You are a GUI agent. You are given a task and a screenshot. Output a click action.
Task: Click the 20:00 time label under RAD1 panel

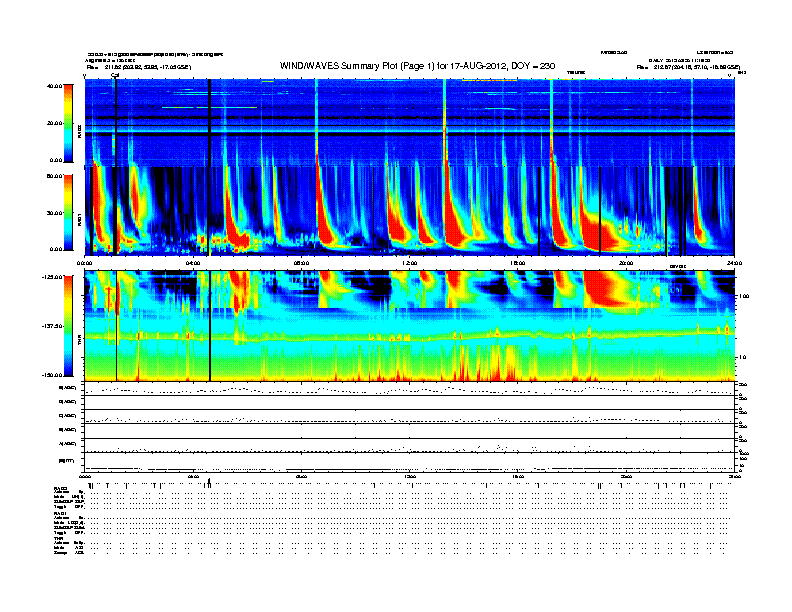pyautogui.click(x=626, y=263)
